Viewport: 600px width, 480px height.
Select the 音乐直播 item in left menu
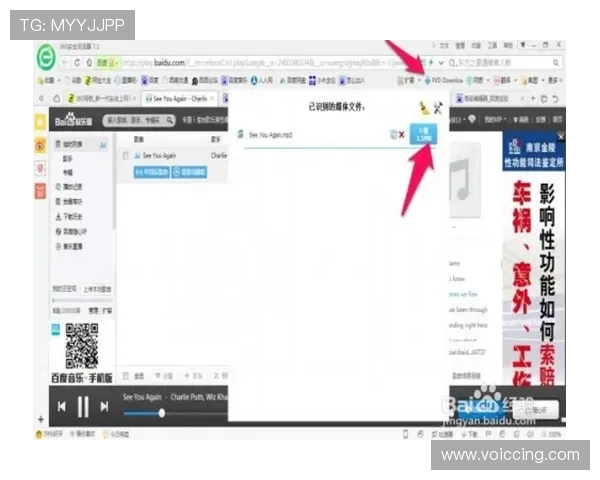69,247
